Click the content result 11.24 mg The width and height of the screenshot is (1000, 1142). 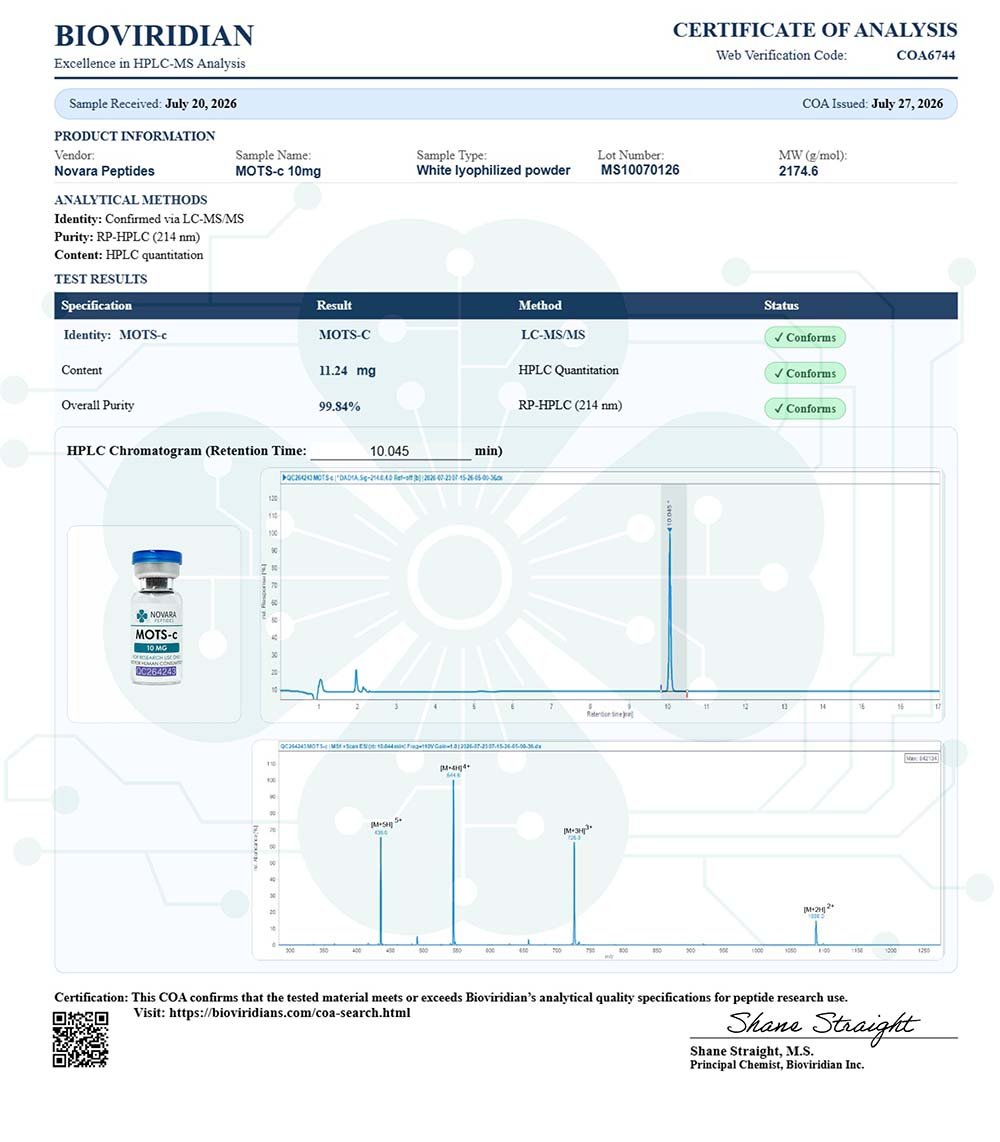tap(347, 371)
